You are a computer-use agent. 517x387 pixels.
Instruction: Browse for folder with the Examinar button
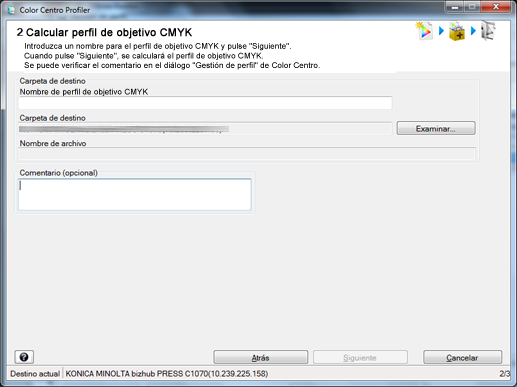(x=436, y=128)
